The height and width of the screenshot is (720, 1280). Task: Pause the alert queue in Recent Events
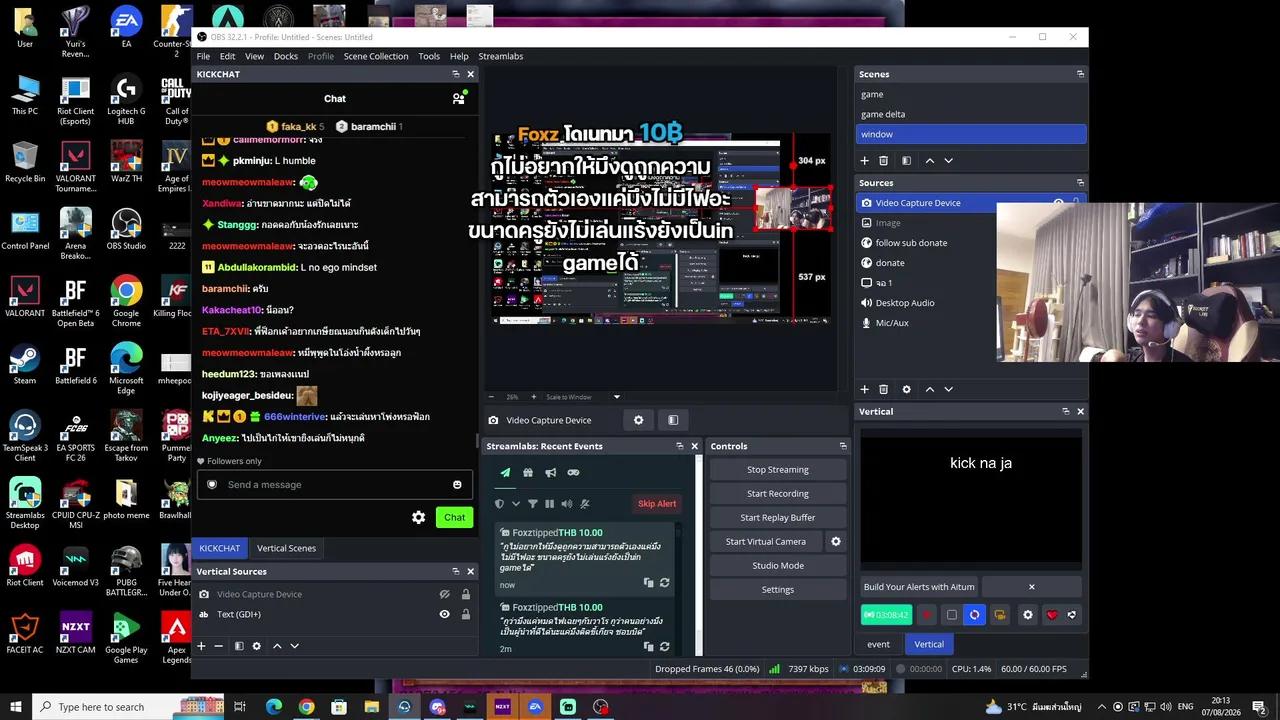[x=549, y=504]
